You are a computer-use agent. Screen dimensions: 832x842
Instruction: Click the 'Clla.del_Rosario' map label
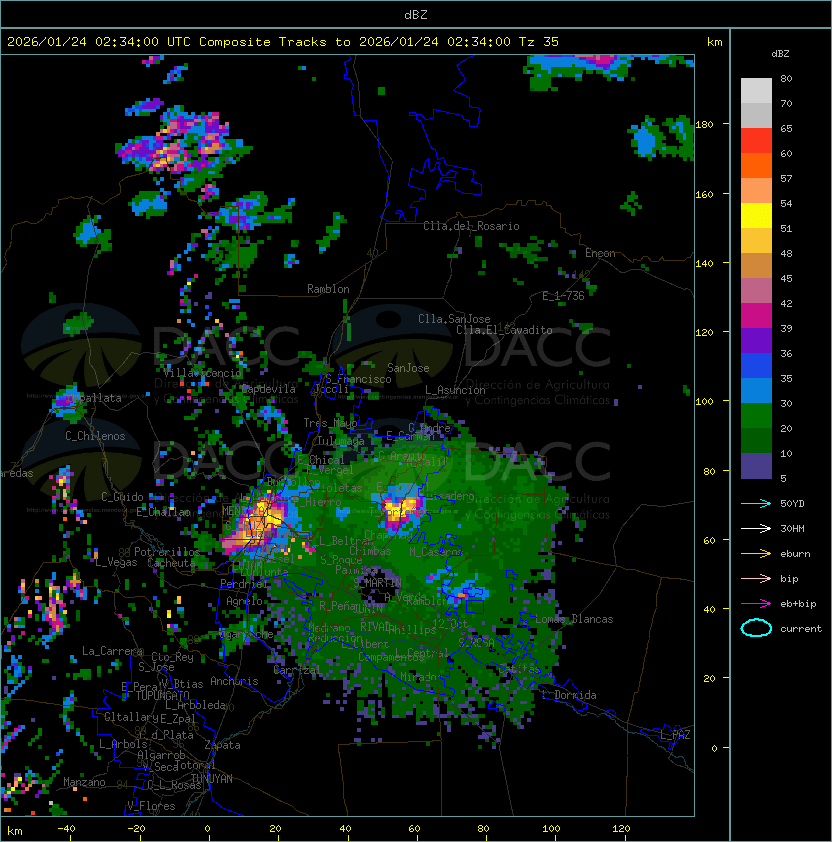(x=471, y=226)
